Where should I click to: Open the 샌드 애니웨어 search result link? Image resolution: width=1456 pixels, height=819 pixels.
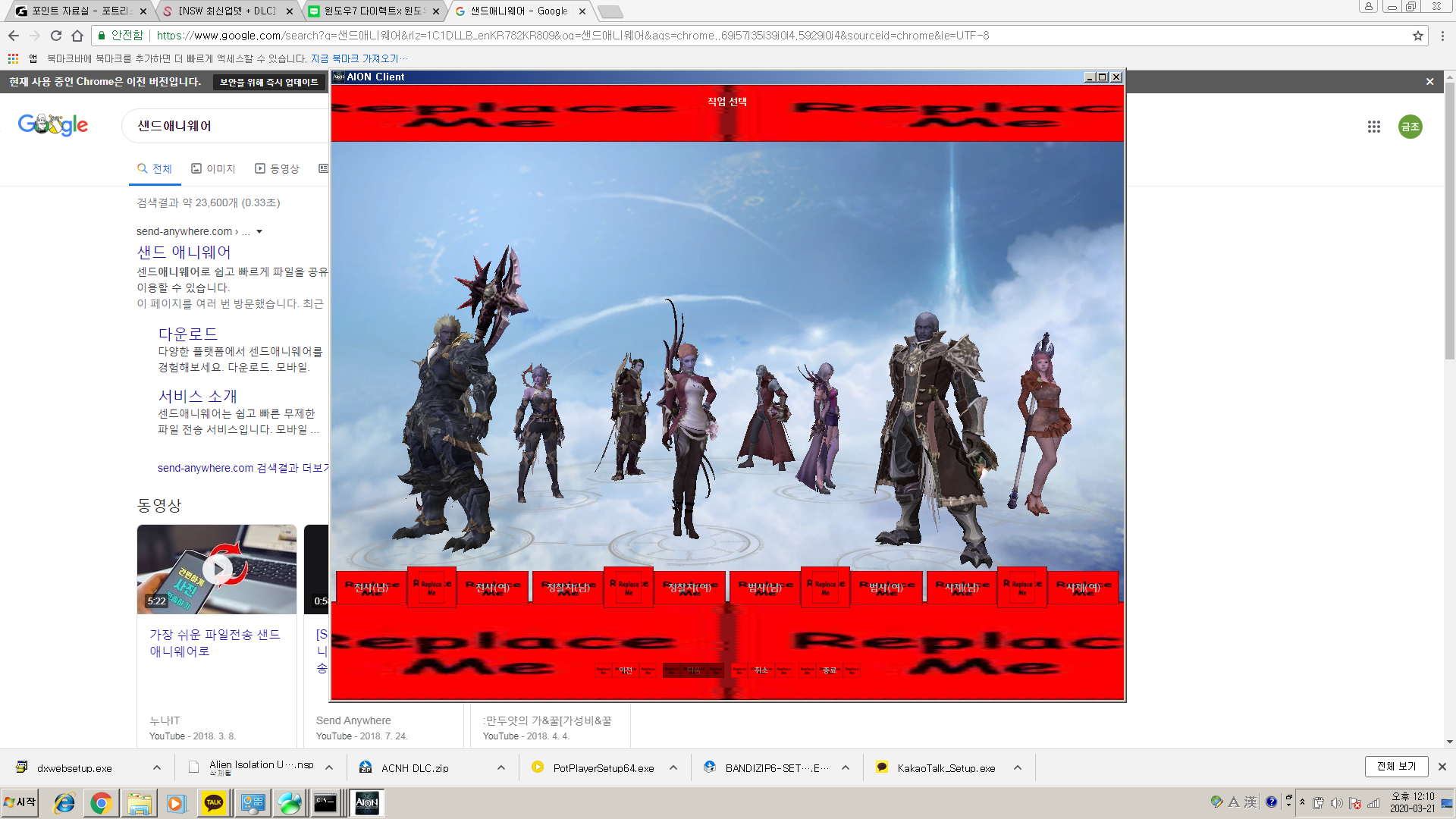(x=184, y=252)
